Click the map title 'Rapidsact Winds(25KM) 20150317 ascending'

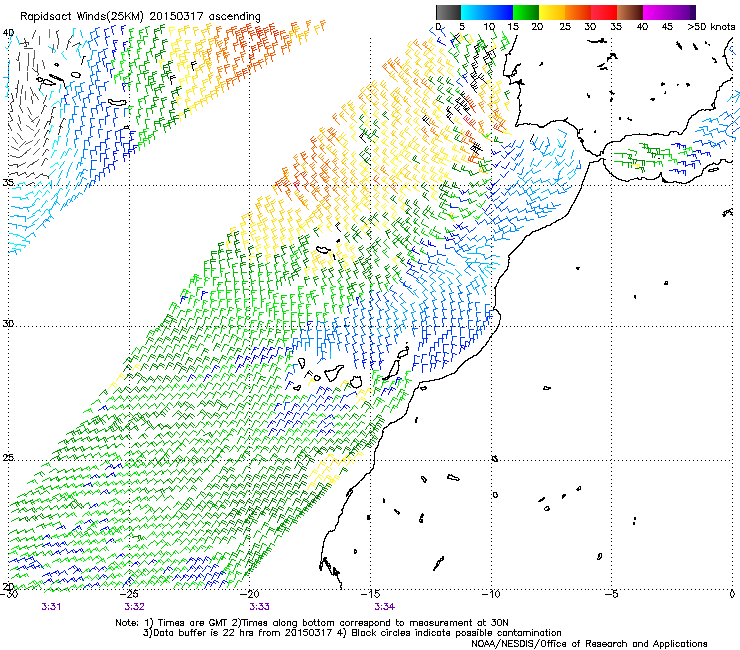click(140, 17)
